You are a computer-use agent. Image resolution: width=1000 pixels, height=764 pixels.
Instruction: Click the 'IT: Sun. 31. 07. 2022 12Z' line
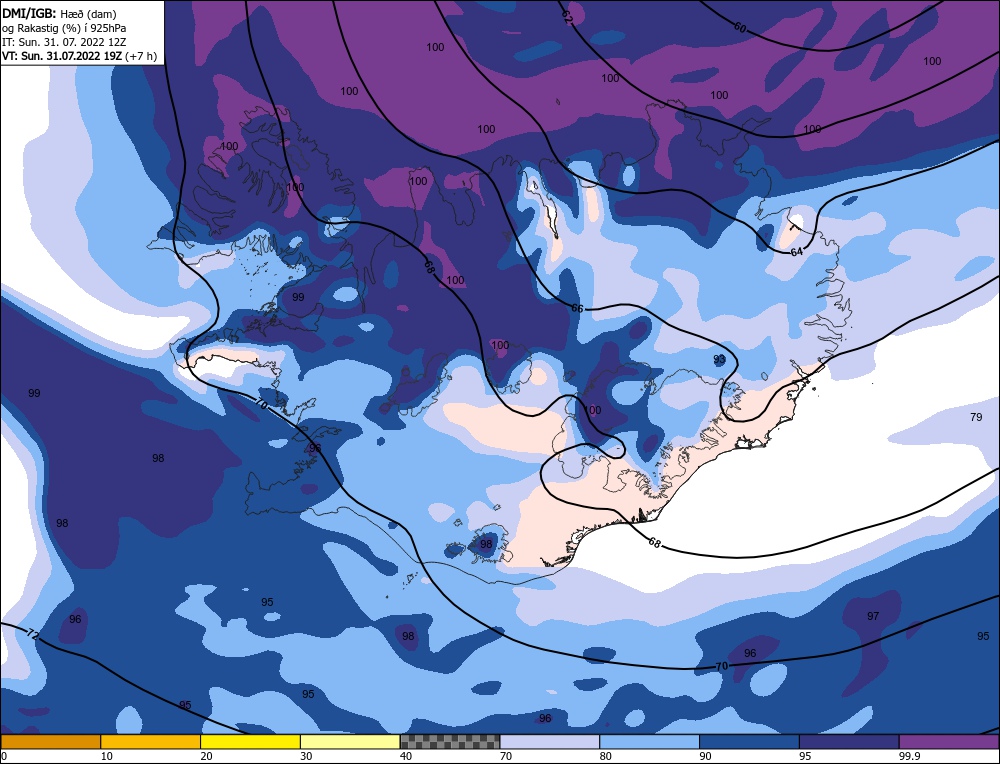(64, 41)
